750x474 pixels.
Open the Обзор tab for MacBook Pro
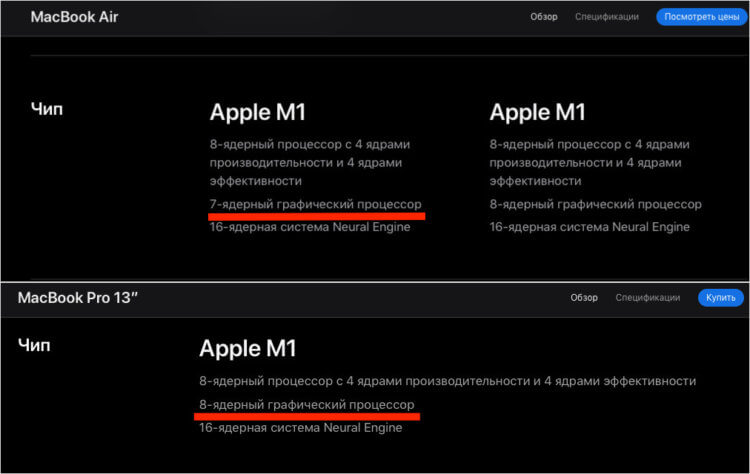(x=584, y=298)
